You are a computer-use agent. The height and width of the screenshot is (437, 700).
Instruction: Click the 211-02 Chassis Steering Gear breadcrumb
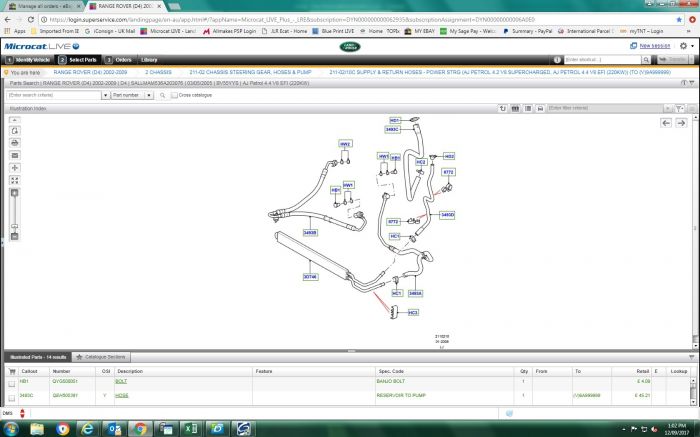250,72
